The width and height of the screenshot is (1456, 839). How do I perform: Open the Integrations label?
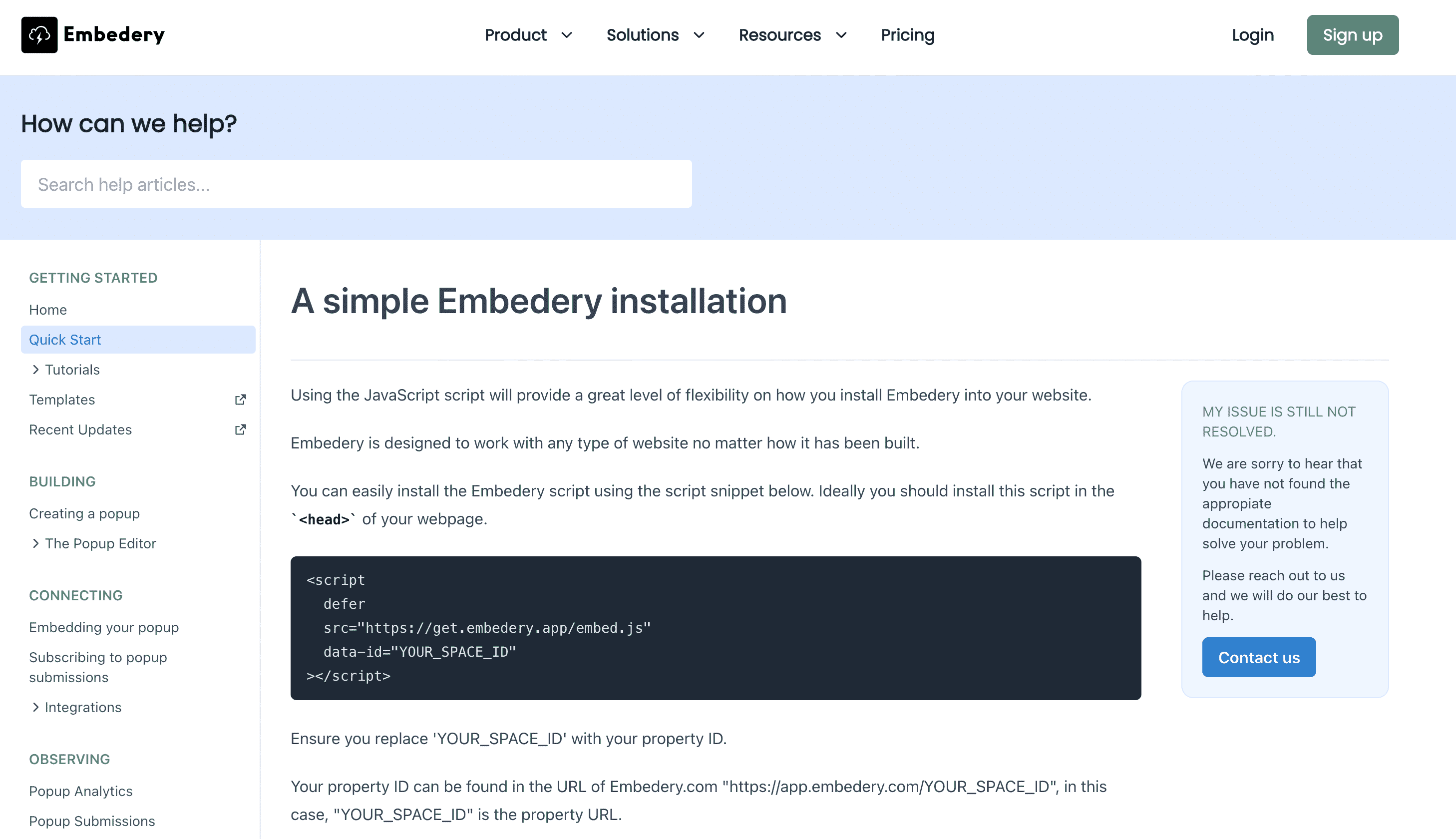coord(83,707)
